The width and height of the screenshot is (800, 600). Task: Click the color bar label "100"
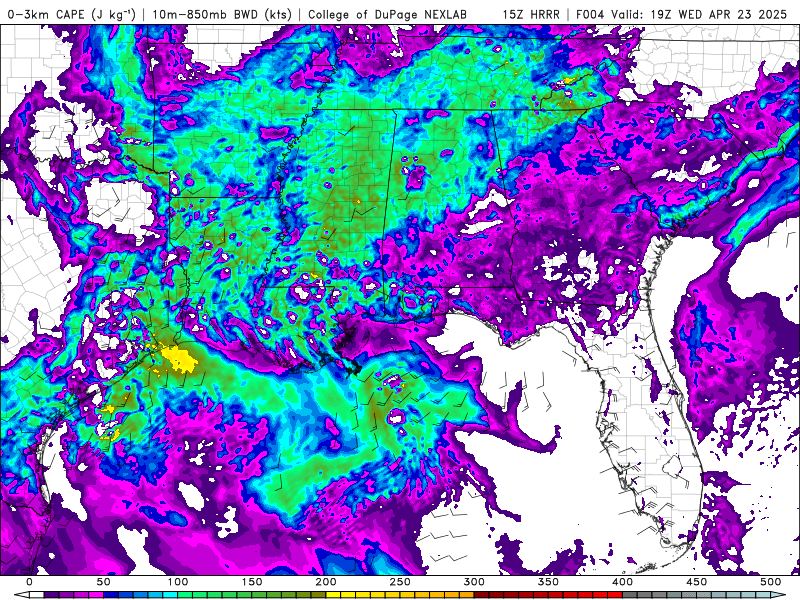(177, 582)
